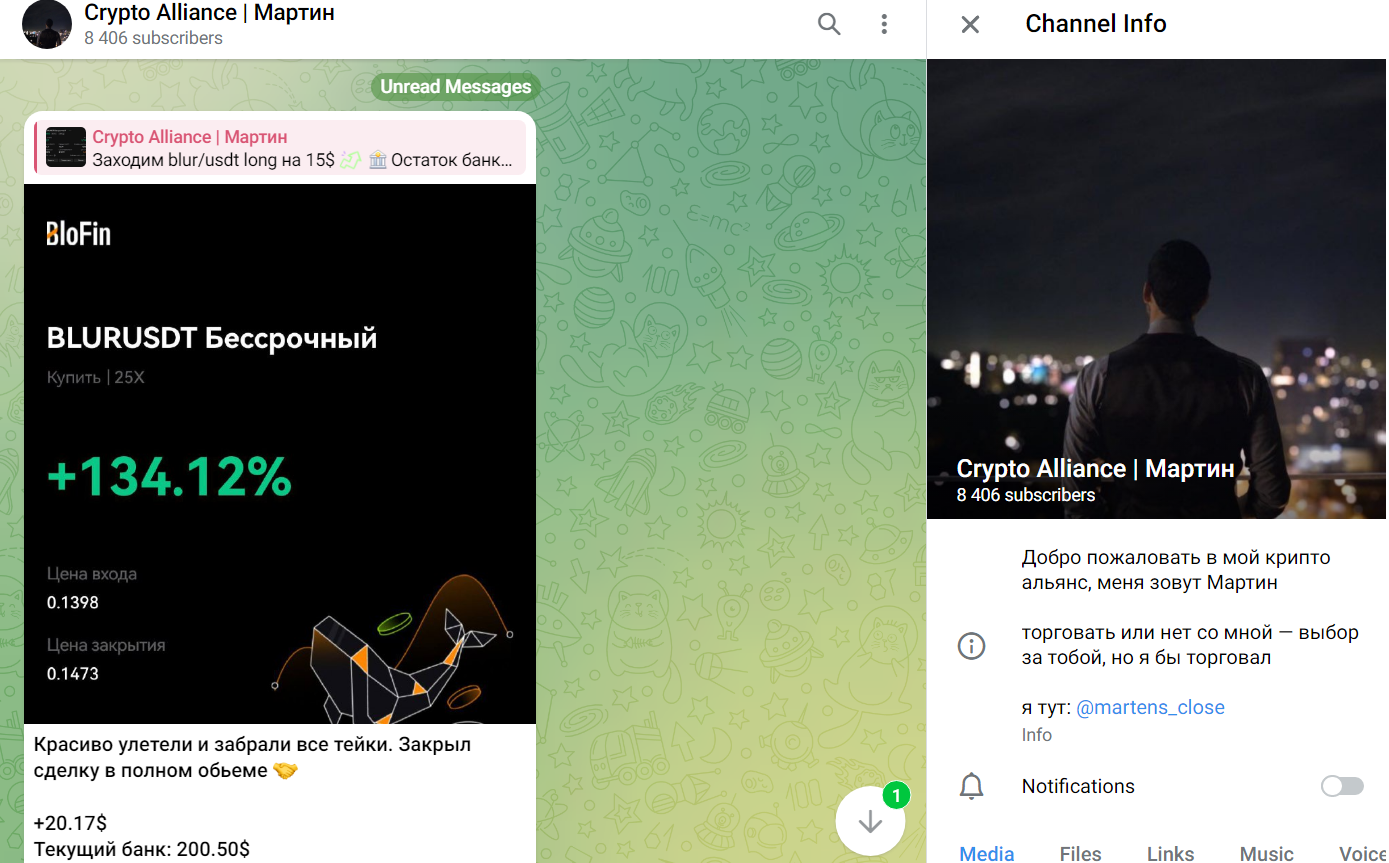1389x863 pixels.
Task: Click the Unread Messages label
Action: pos(455,87)
